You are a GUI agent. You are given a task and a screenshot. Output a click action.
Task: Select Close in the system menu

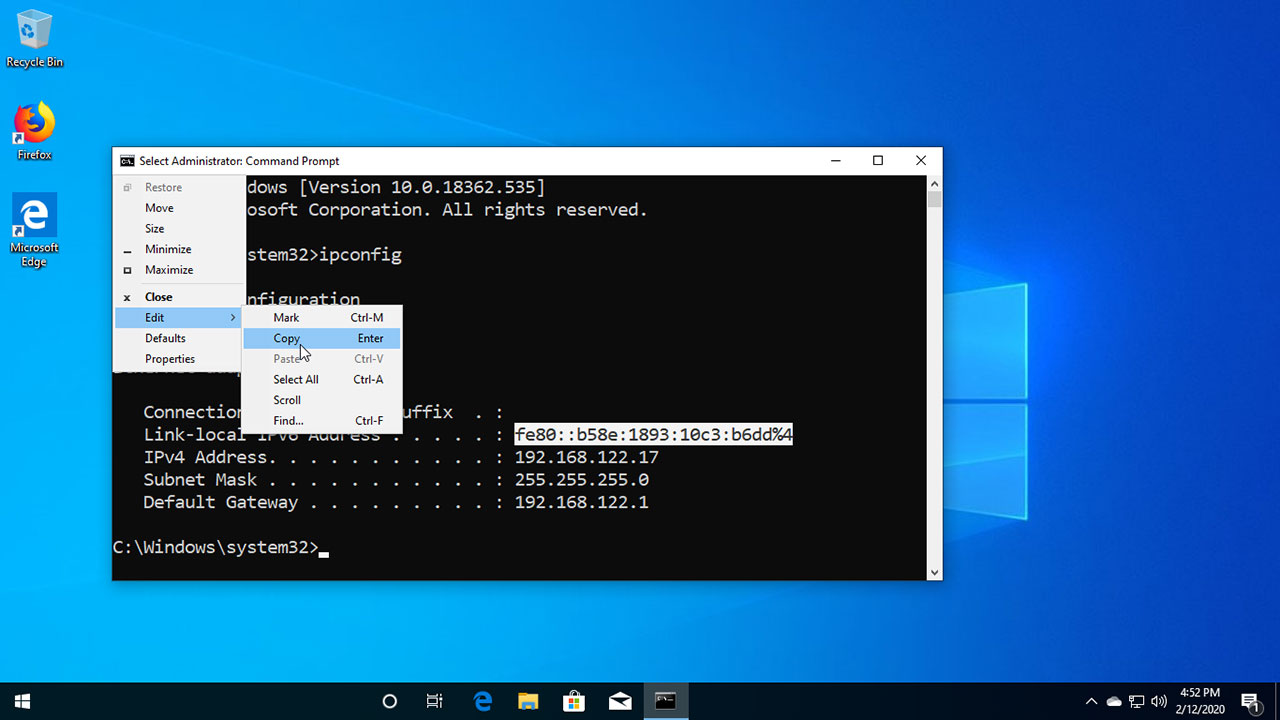pos(180,297)
